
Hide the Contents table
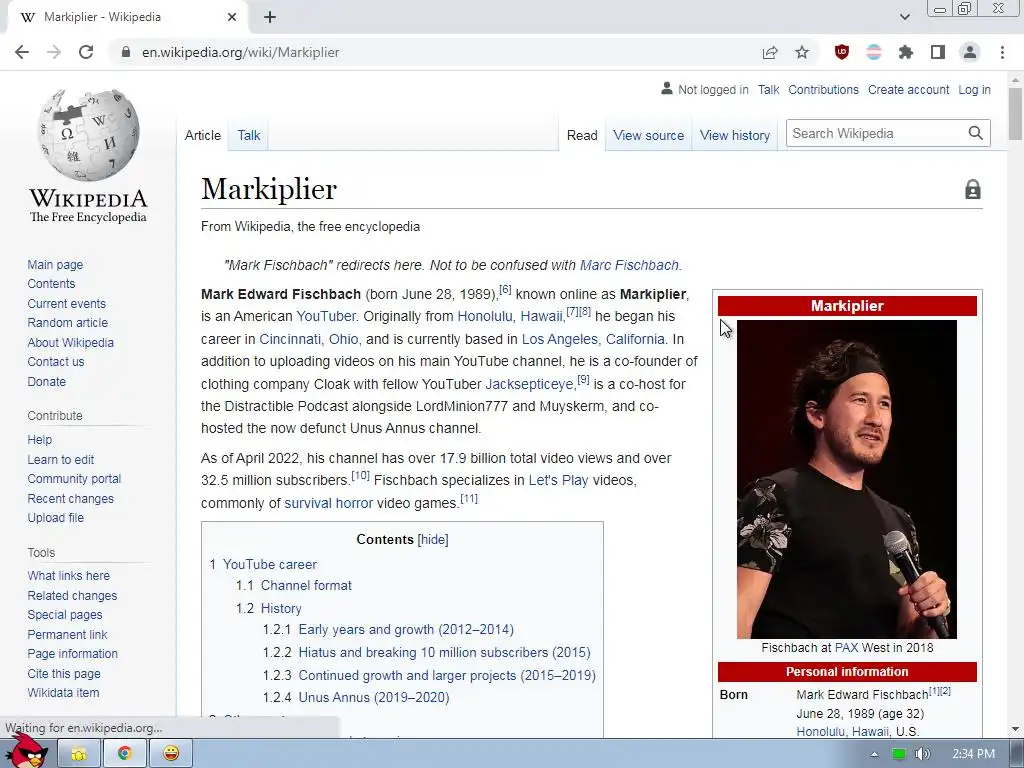click(x=433, y=539)
